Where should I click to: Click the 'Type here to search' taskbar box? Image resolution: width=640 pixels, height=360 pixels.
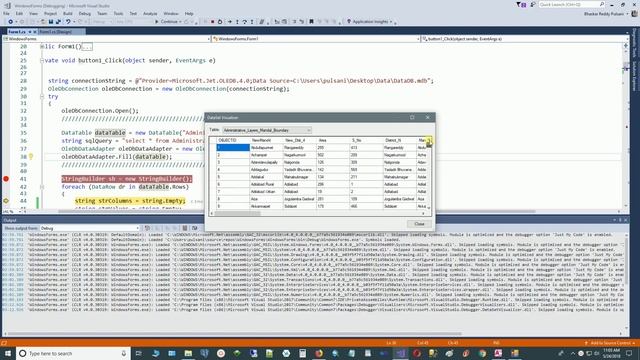pos(73,353)
